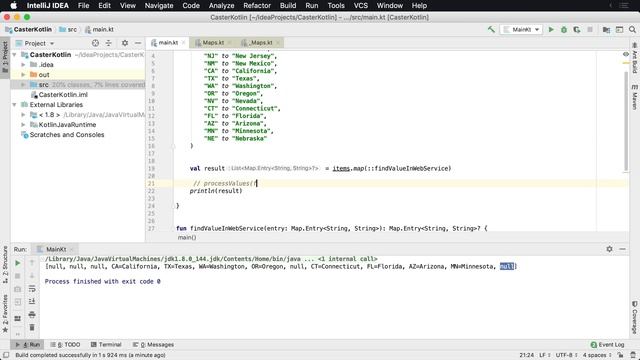Screen dimensions: 640x360
Task: Hide the Run panel minus icon
Action: pos(622,249)
